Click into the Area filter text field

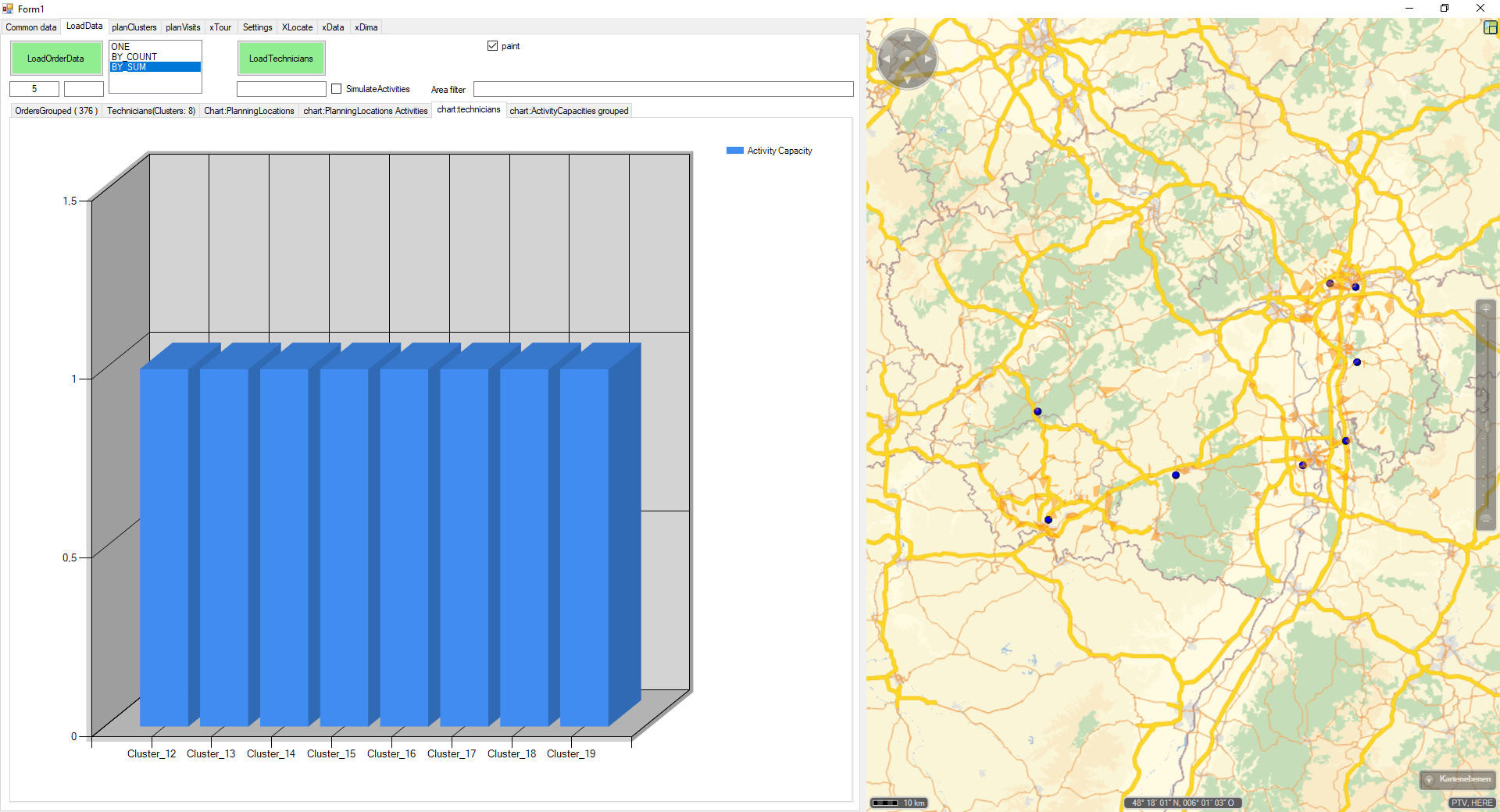click(x=662, y=90)
